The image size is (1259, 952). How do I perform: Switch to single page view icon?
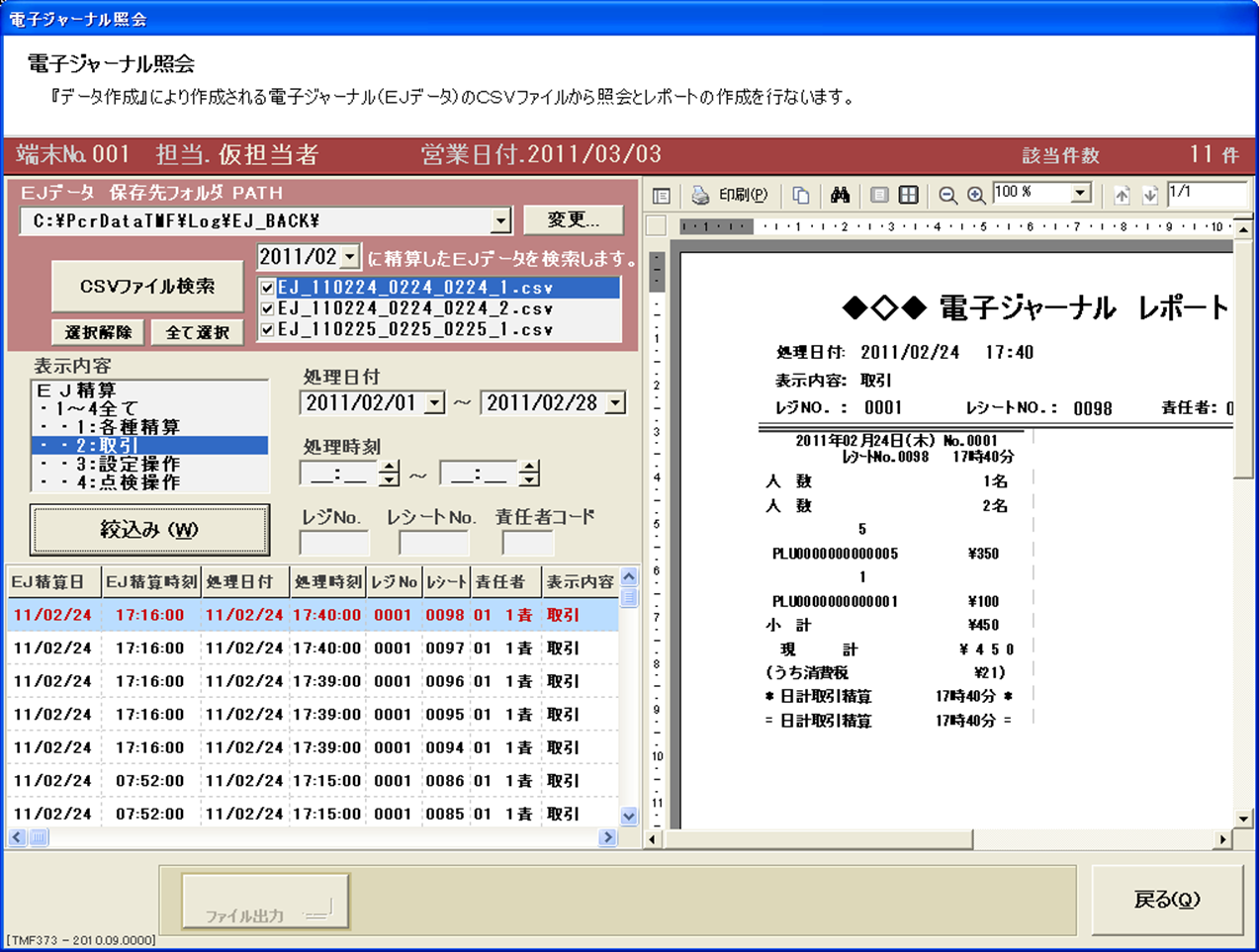click(879, 195)
